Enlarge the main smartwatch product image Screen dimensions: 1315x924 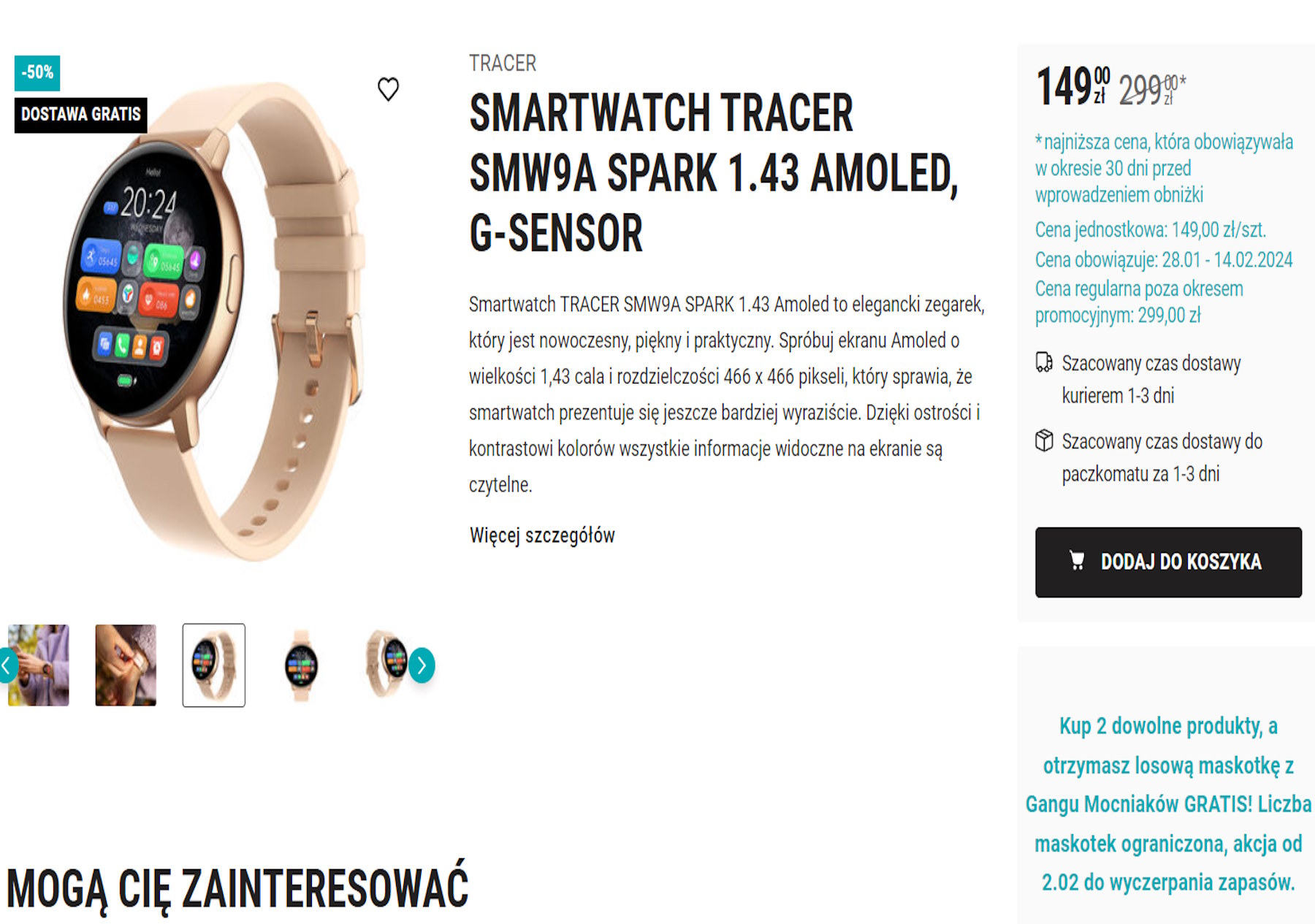click(212, 321)
